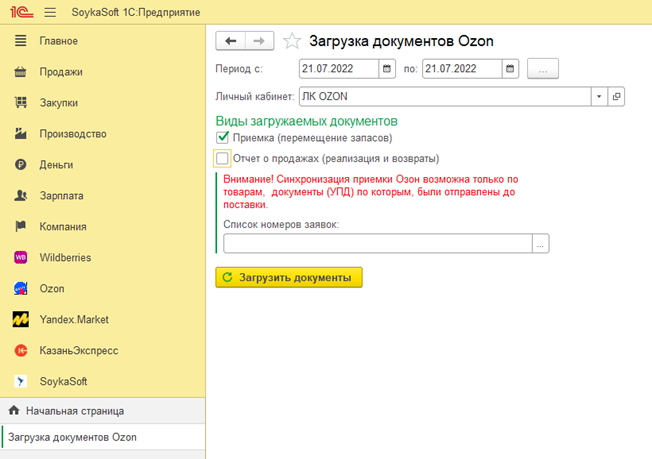Open the Компания section
Screen dimensions: 652x459
[x=63, y=226]
